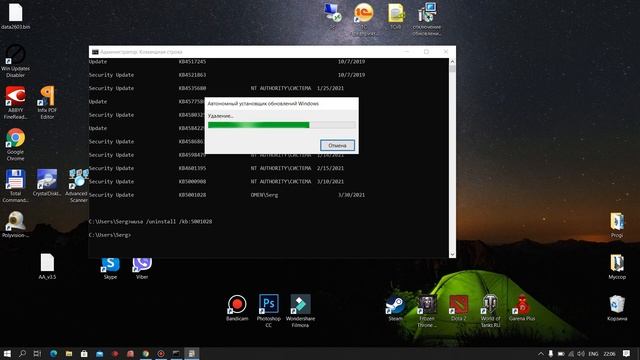Launch Garena Plus desktop shortcut
The height and width of the screenshot is (360, 640).
coord(522,307)
